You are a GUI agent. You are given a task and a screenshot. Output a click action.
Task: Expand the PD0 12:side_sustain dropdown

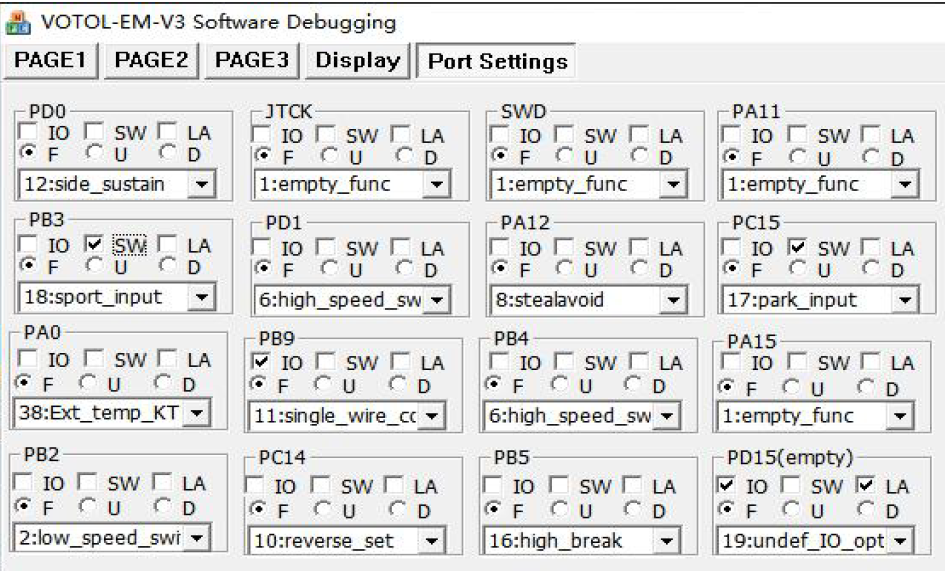203,184
